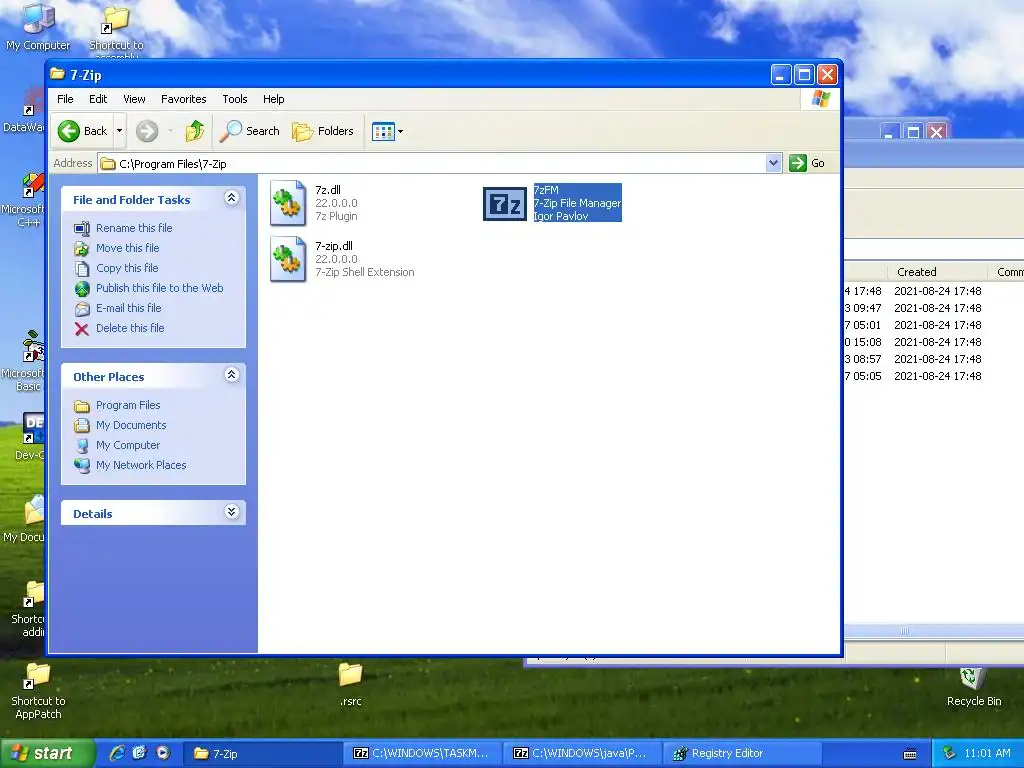1024x768 pixels.
Task: Switch to Registry Editor taskbar button
Action: (x=743, y=754)
